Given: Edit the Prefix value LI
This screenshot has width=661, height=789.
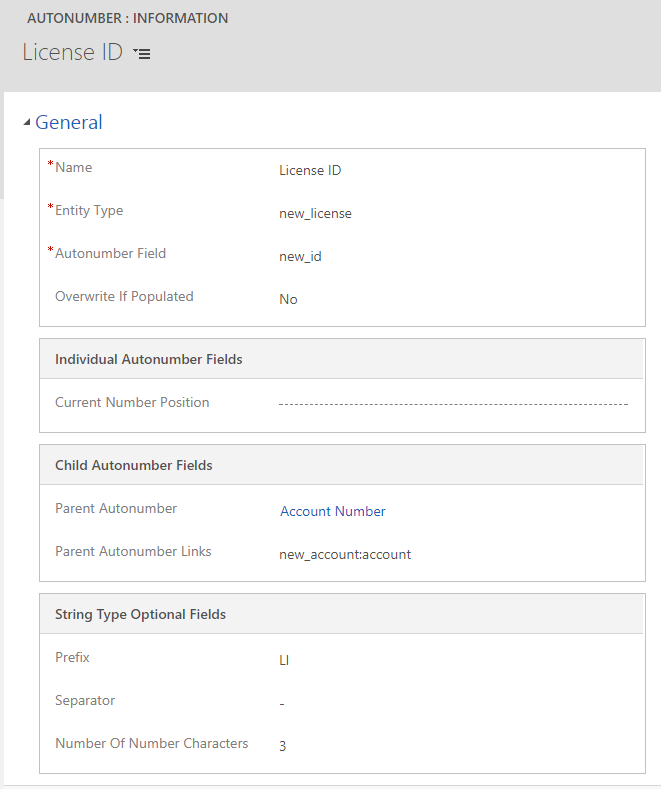Looking at the screenshot, I should click(x=284, y=661).
